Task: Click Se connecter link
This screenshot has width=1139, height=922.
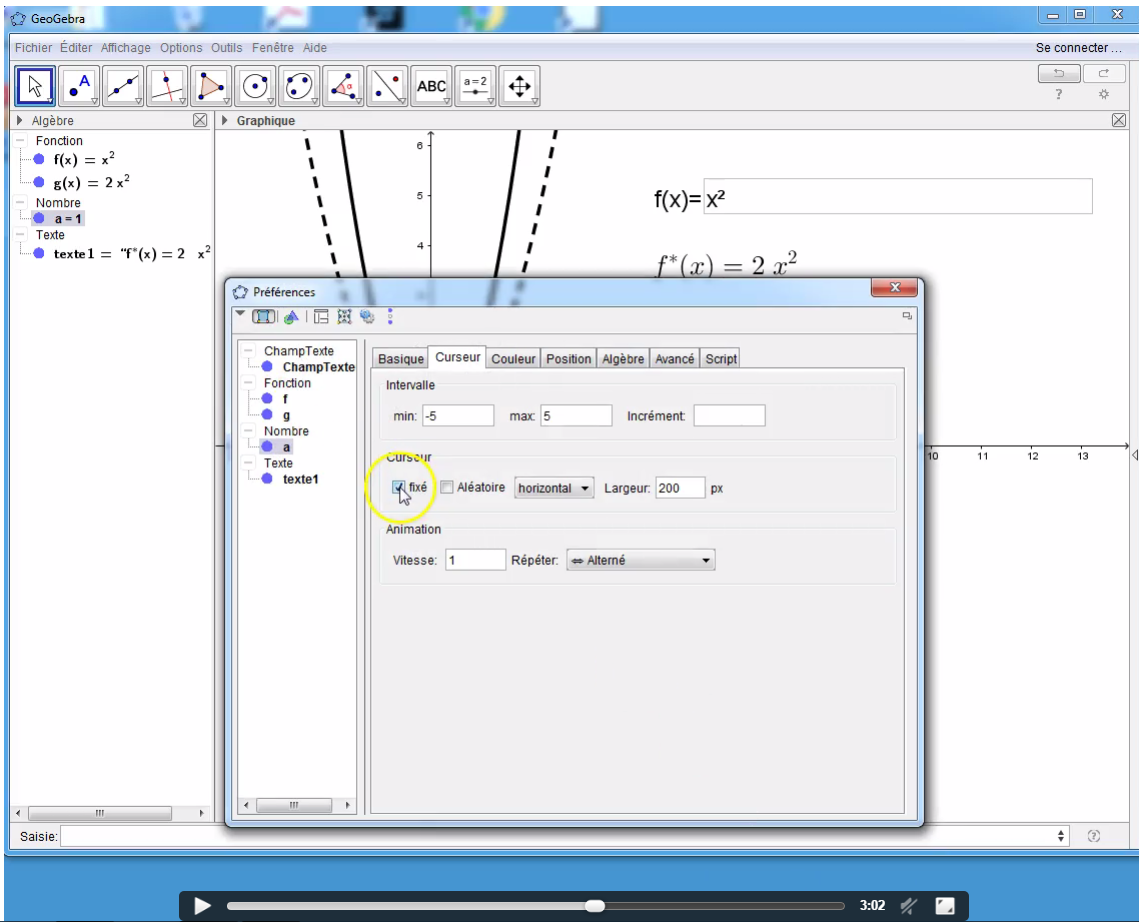Action: pos(1071,48)
